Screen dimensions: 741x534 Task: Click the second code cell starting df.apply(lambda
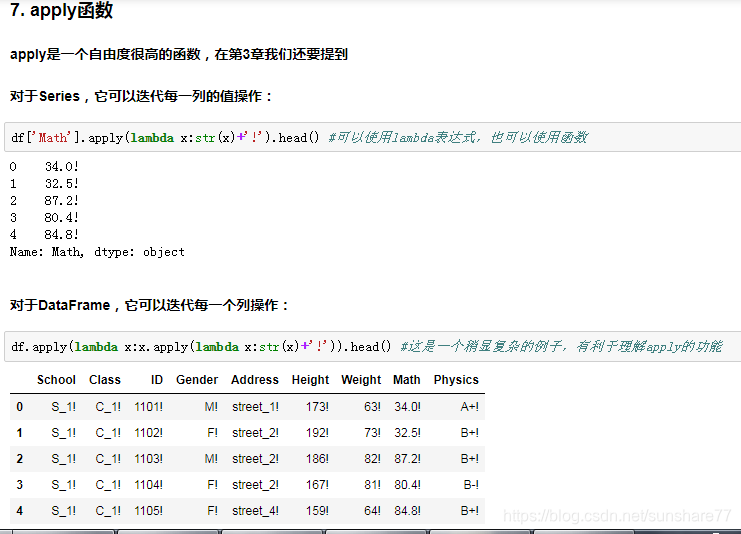tap(373, 346)
